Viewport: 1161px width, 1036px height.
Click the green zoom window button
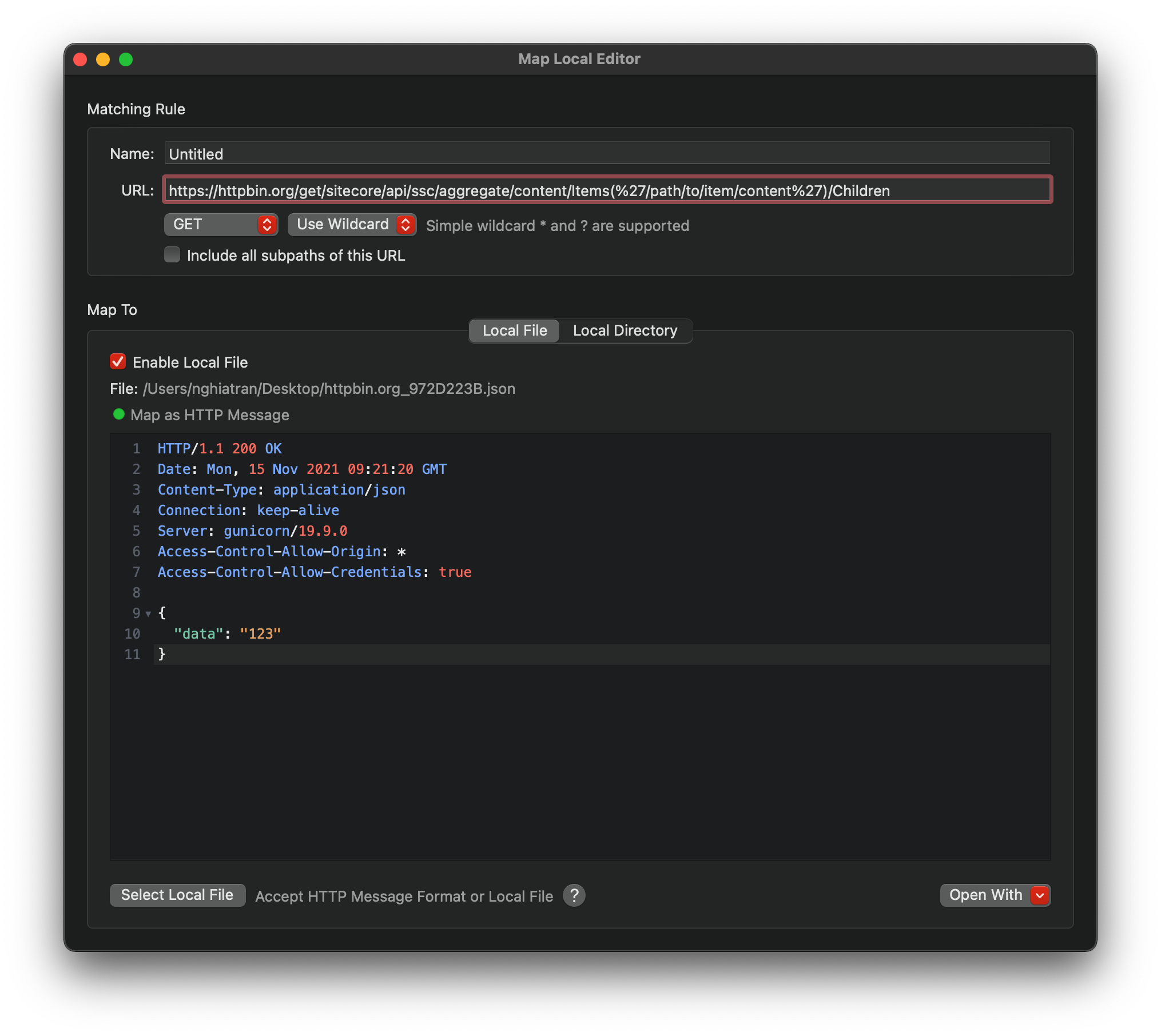[126, 59]
